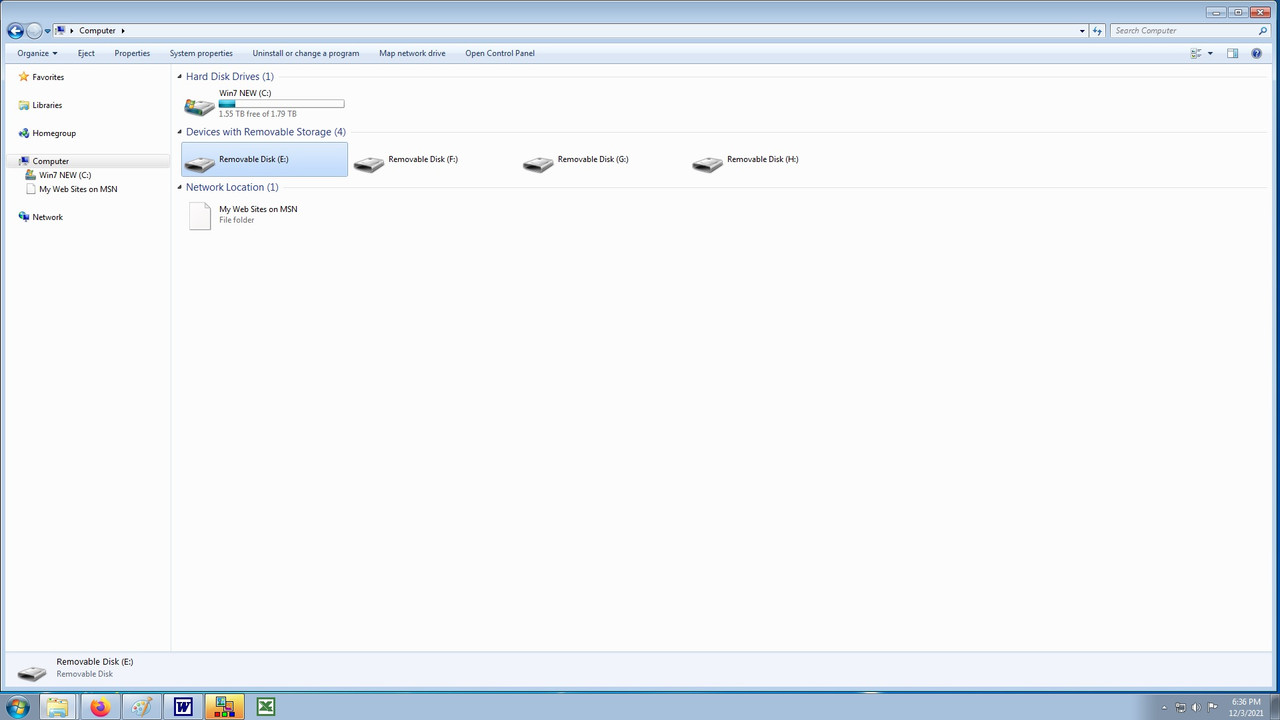This screenshot has height=720, width=1280.
Task: Select Network in the navigation pane
Action: pos(47,217)
